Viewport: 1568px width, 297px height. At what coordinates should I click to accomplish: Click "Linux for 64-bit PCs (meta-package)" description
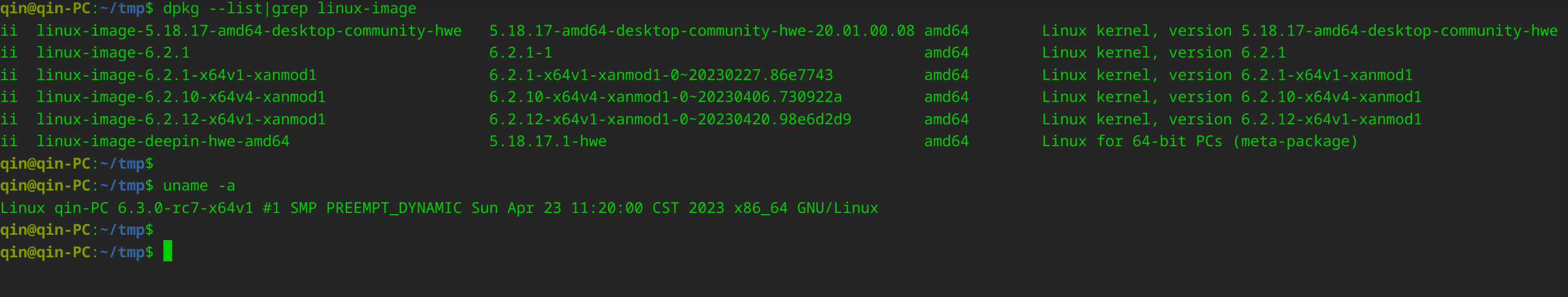pyautogui.click(x=1199, y=141)
